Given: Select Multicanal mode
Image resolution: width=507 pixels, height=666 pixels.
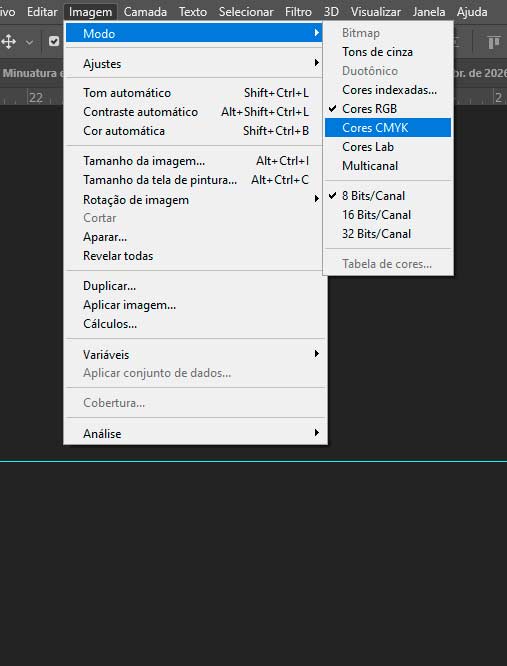Looking at the screenshot, I should (388, 166).
